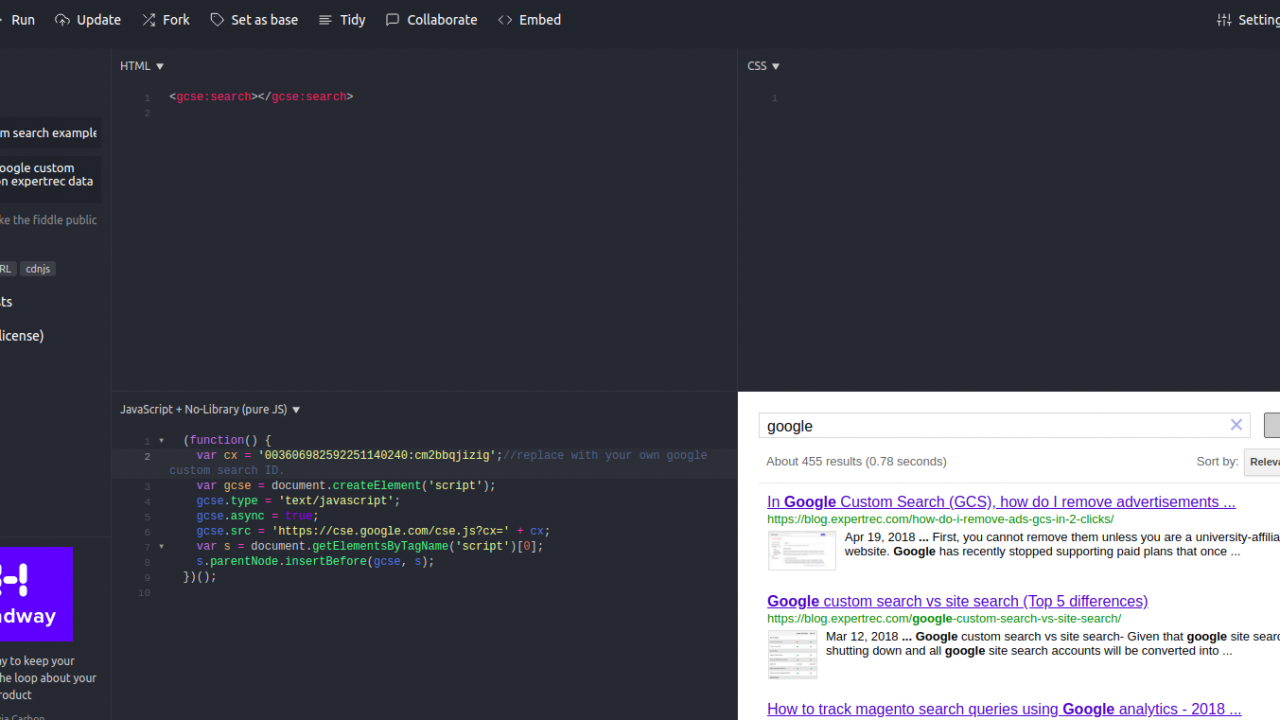Click the cdnjs resource tag

pos(38,268)
